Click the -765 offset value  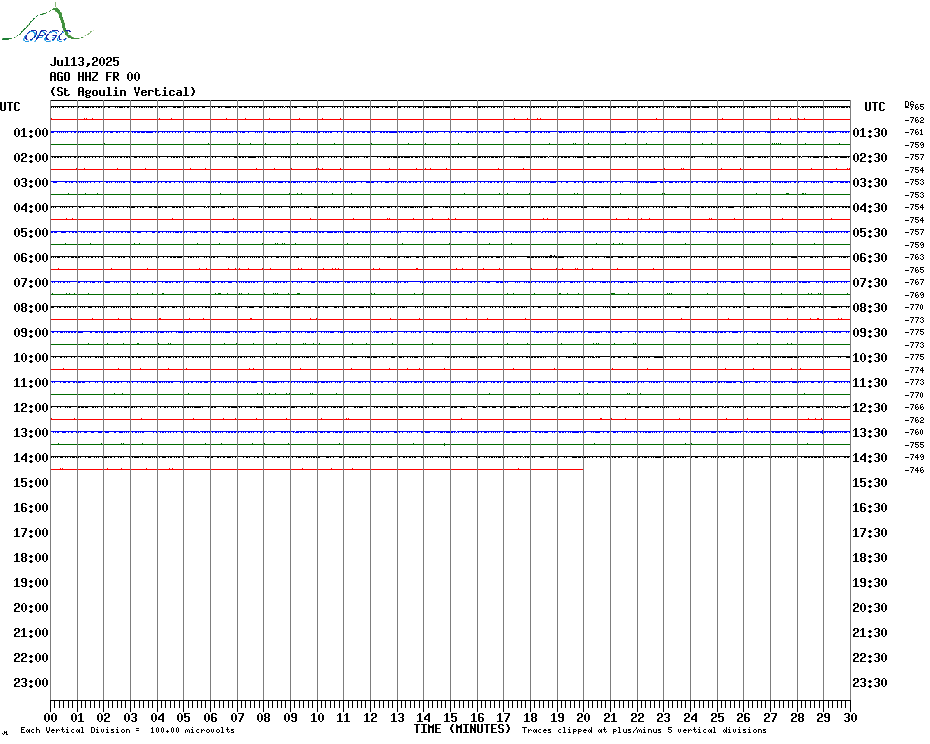[915, 270]
